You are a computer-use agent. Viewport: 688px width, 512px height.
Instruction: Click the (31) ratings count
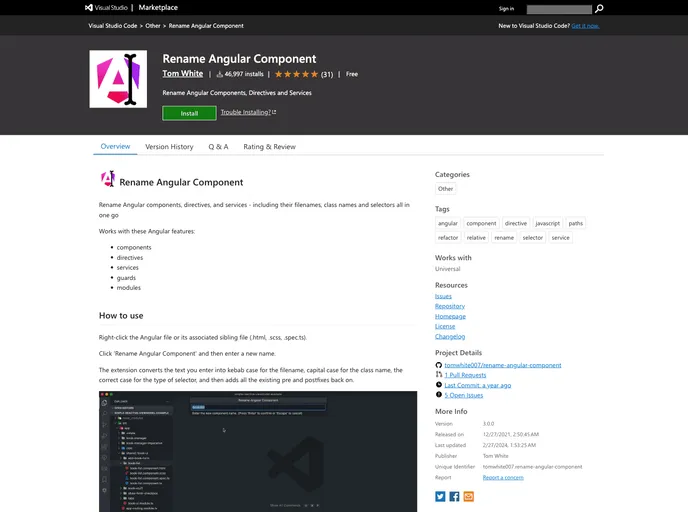pyautogui.click(x=327, y=75)
